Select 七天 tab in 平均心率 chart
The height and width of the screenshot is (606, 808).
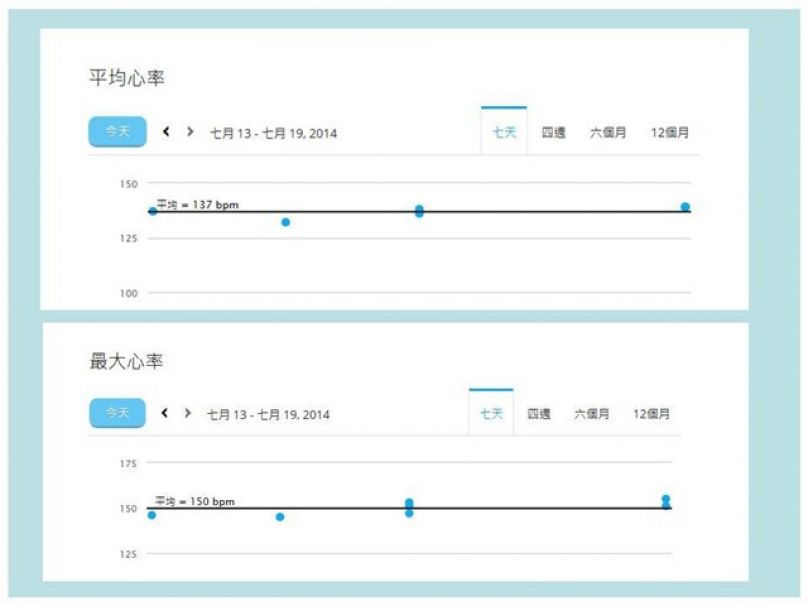tap(504, 132)
